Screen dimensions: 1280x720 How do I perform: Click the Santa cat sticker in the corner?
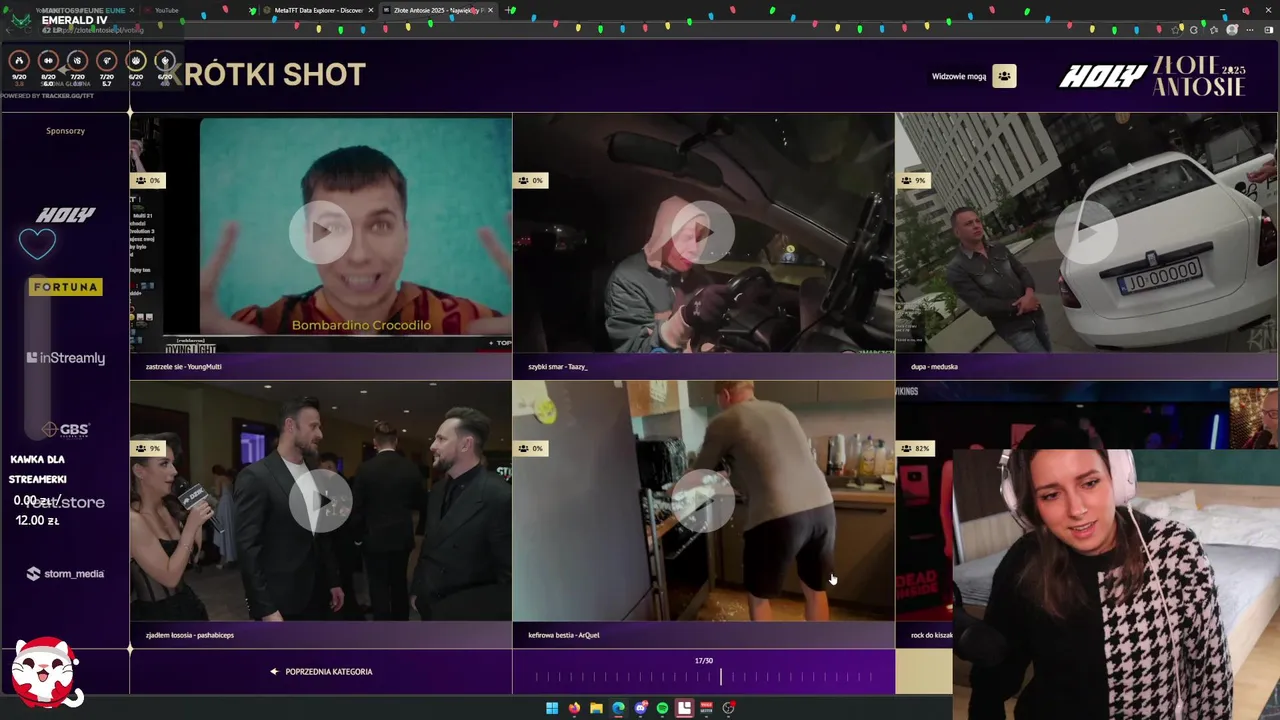(46, 672)
